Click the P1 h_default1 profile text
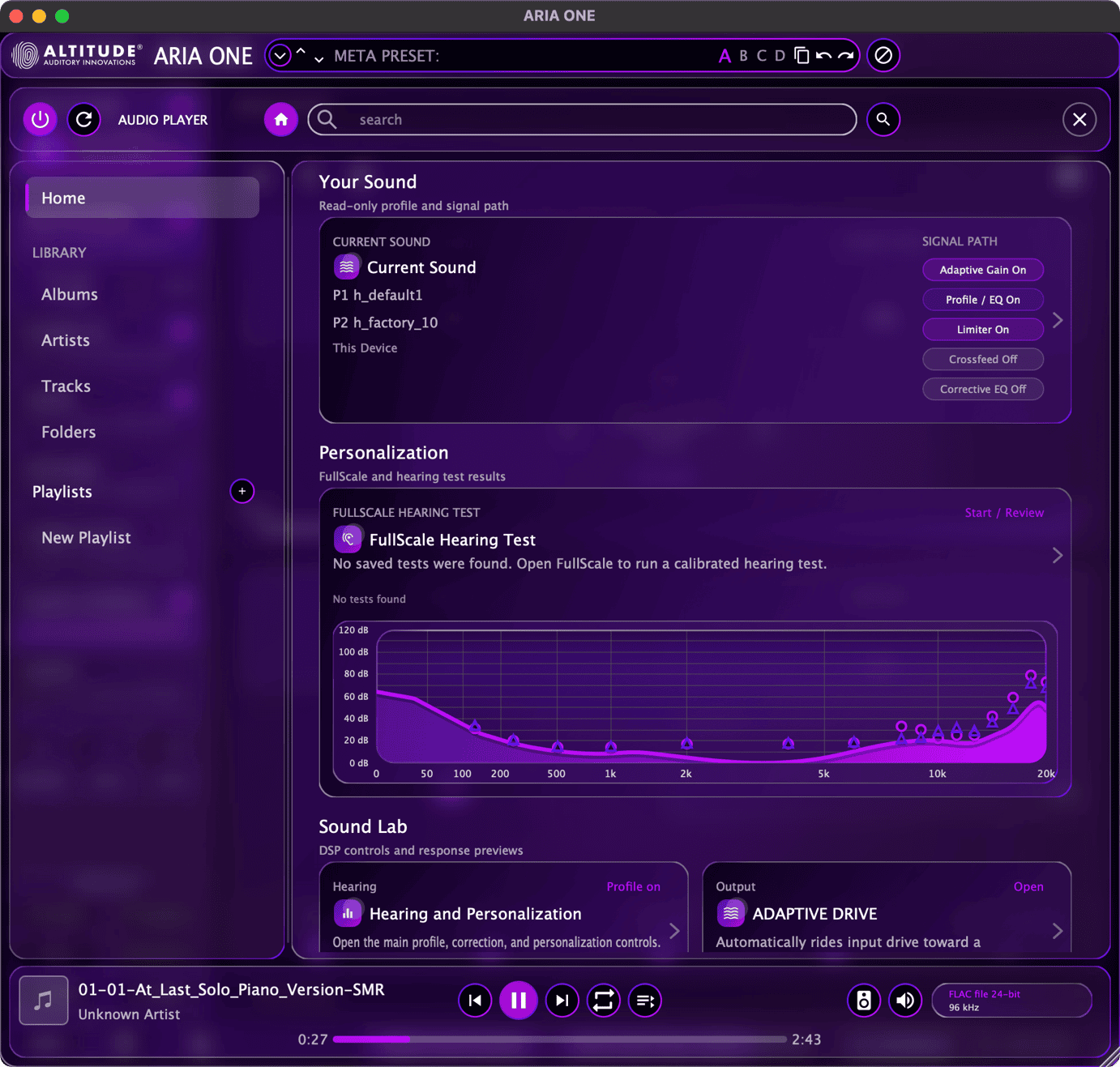 378,296
